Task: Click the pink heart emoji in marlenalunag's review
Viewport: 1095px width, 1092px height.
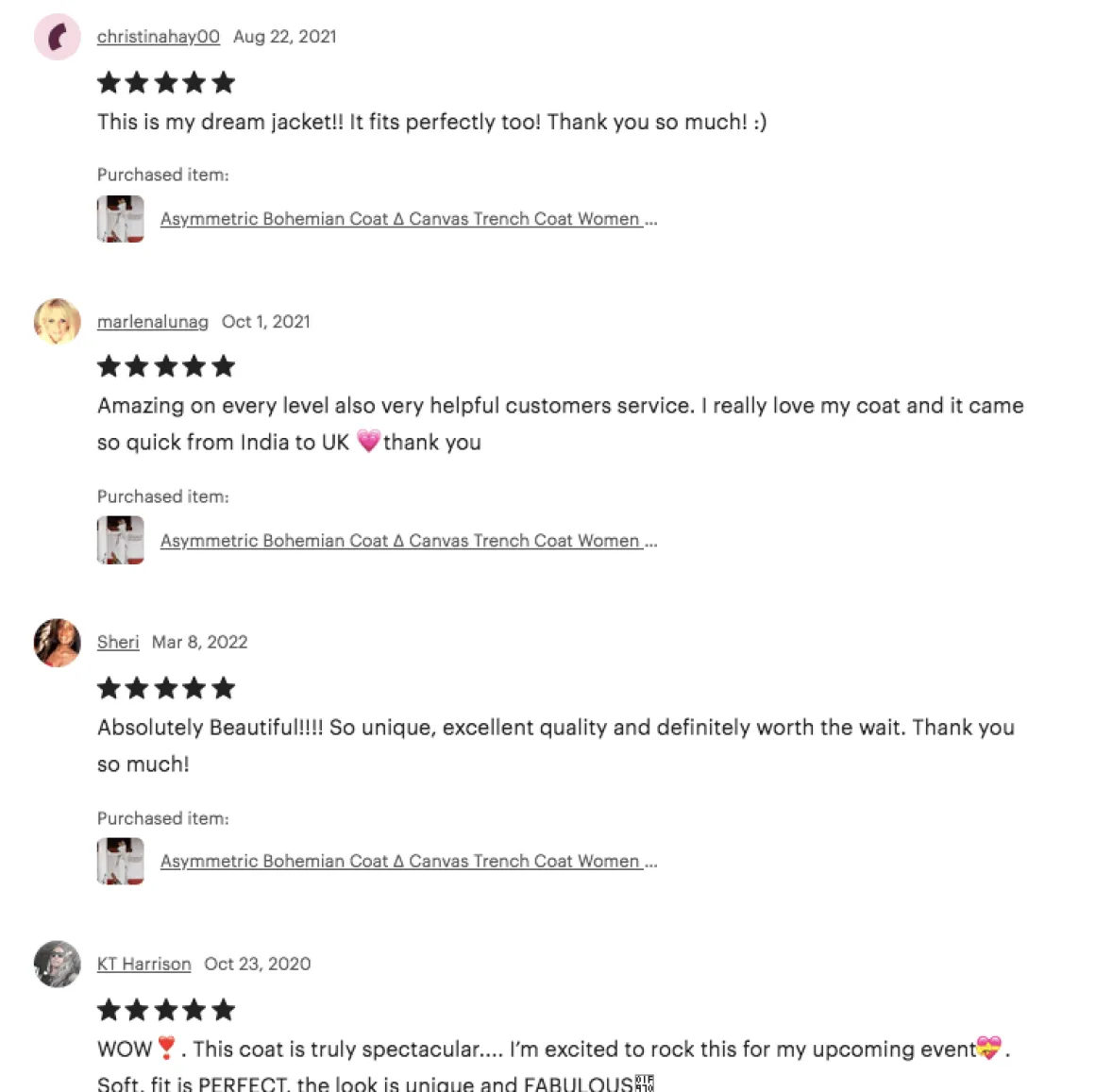Action: (368, 442)
